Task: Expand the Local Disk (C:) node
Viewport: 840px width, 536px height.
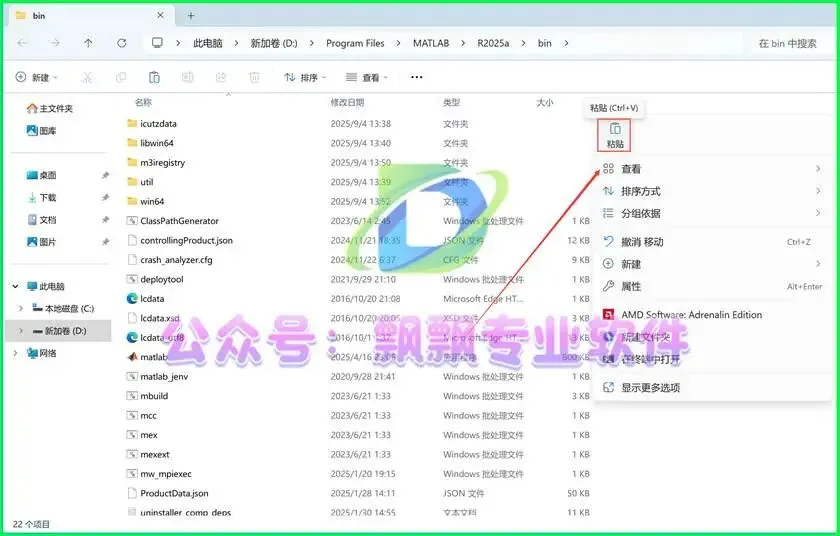Action: (21, 308)
